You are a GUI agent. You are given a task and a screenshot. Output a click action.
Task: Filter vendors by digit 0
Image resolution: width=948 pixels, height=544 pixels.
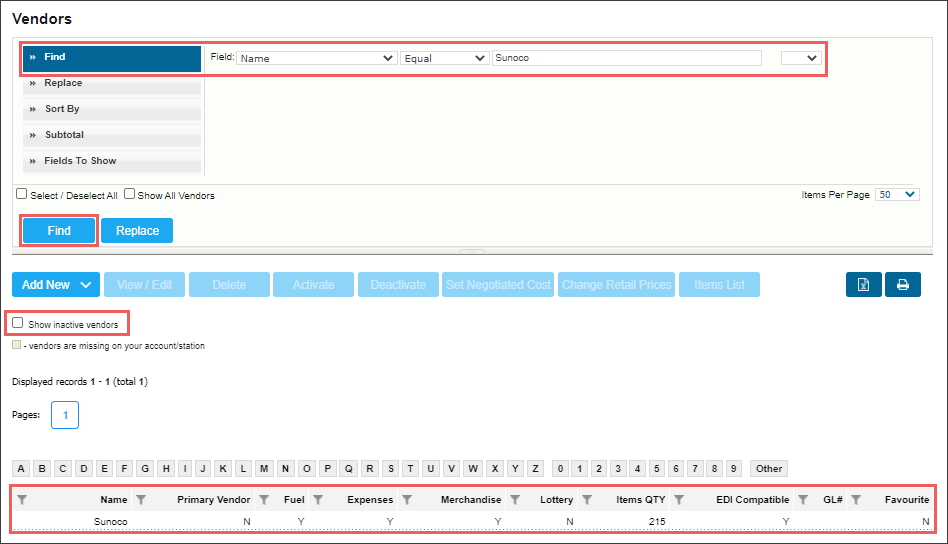pyautogui.click(x=560, y=468)
